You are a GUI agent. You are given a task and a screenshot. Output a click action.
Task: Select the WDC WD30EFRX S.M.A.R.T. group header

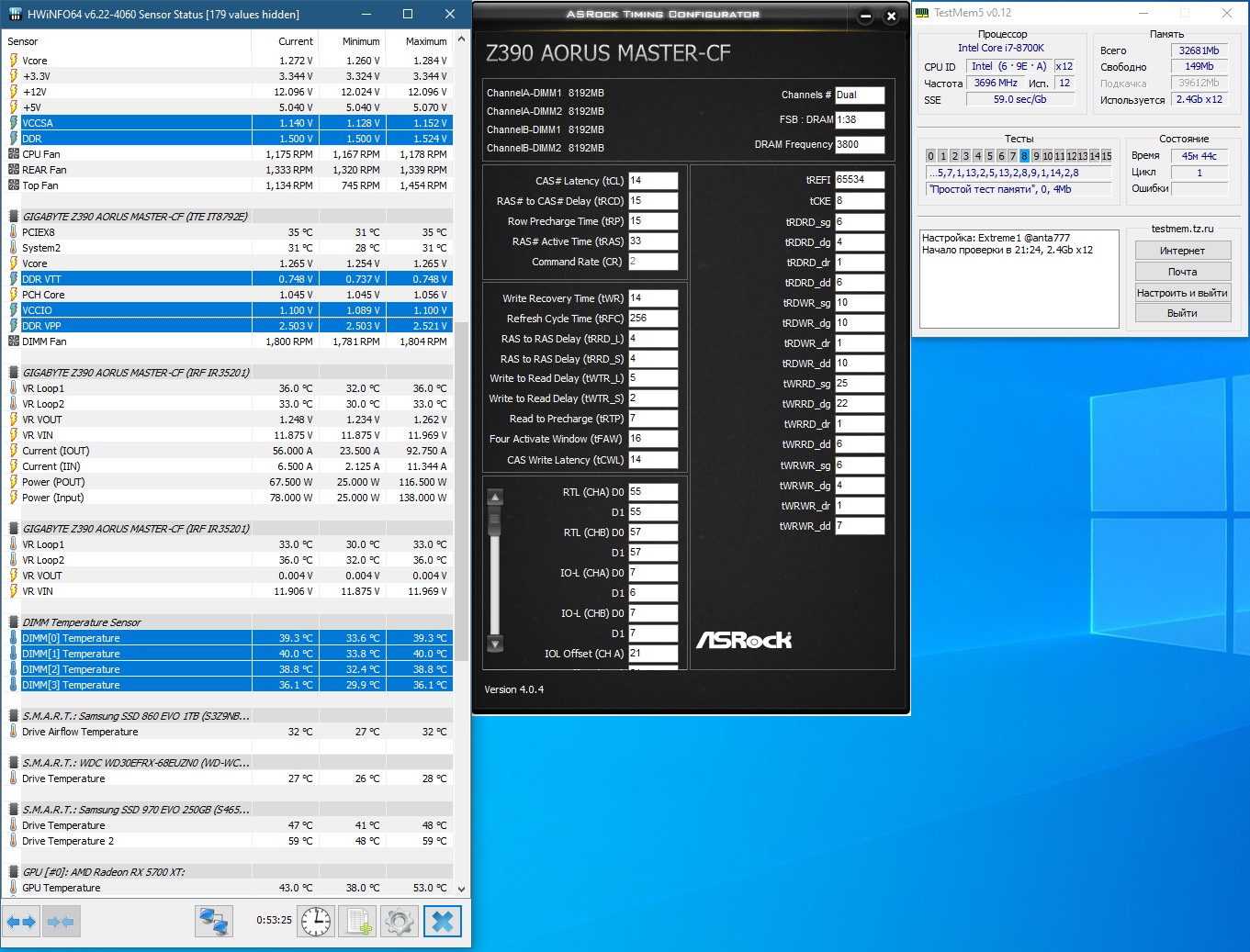pyautogui.click(x=229, y=763)
